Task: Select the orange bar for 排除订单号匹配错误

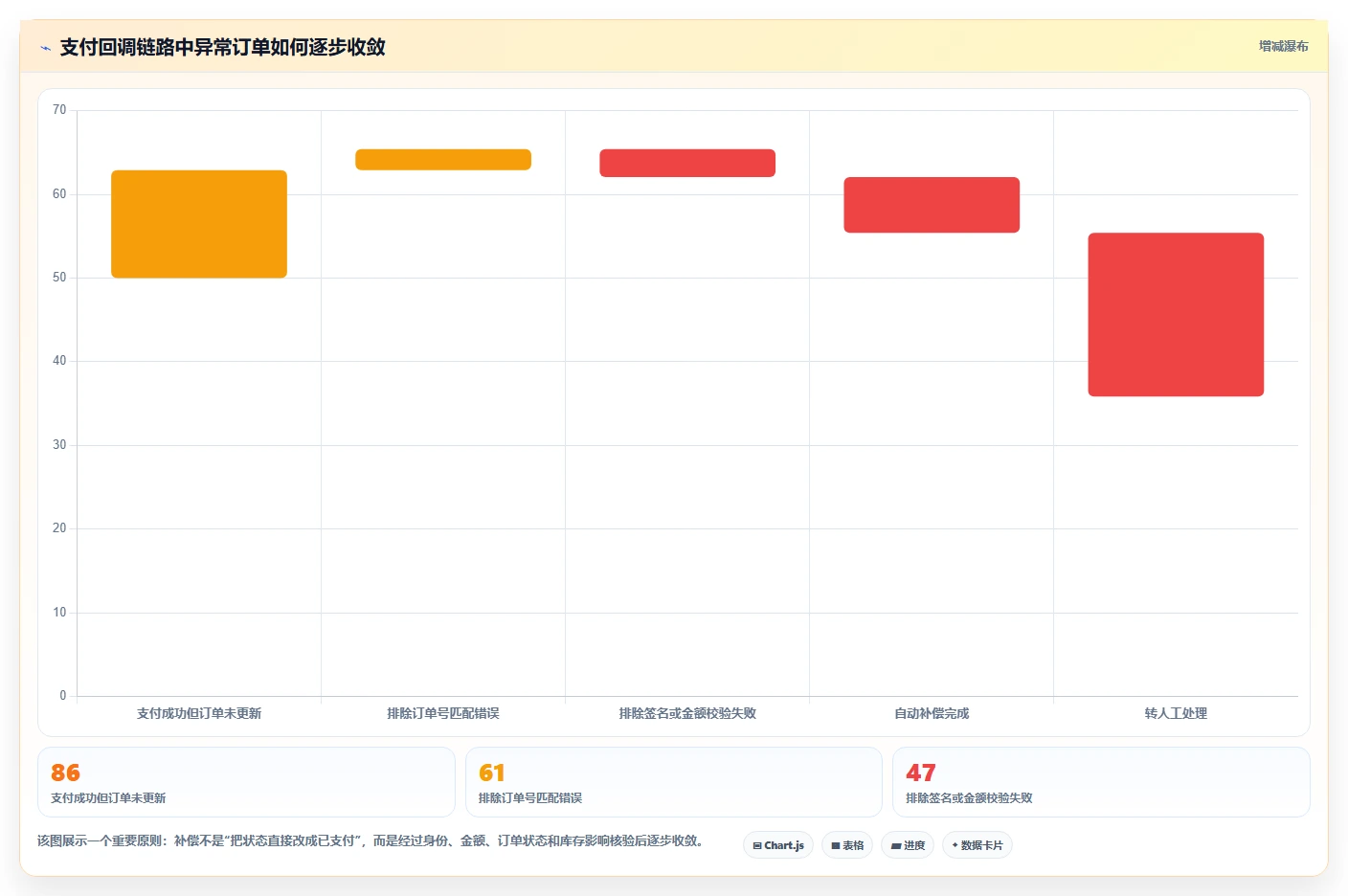Action: click(443, 160)
